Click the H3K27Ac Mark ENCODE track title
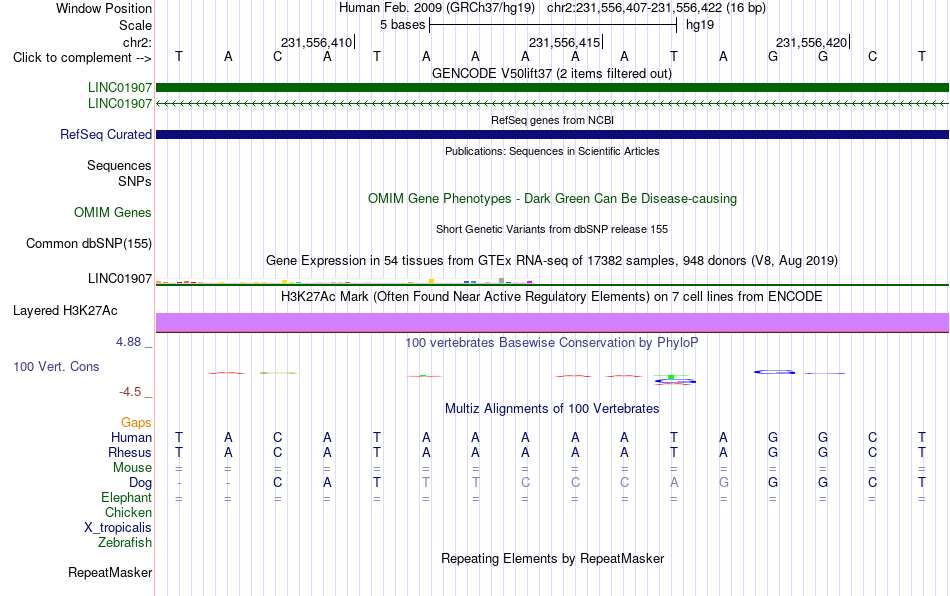Image resolution: width=950 pixels, height=596 pixels. point(551,297)
